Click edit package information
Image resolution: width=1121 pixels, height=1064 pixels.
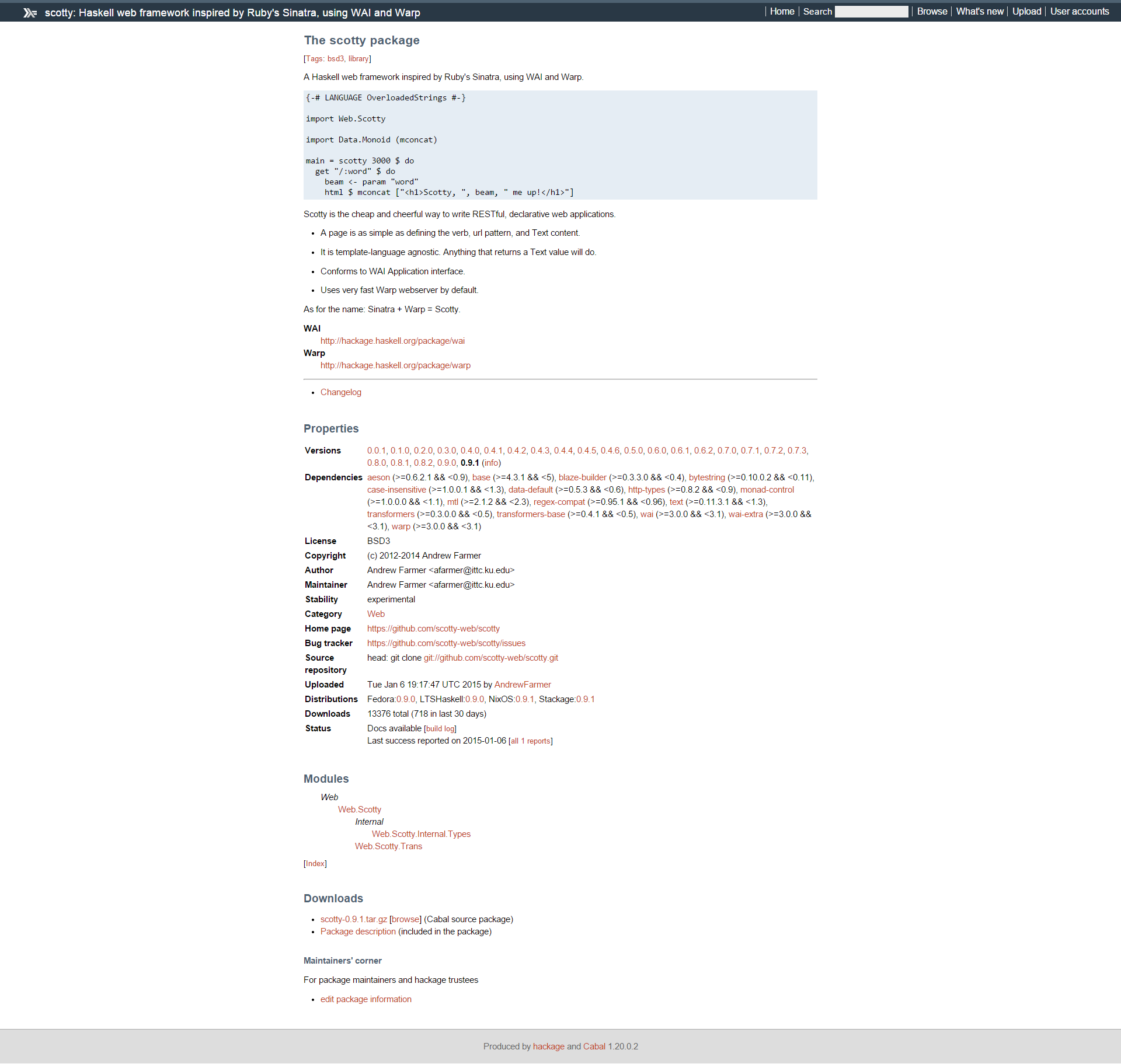pos(366,999)
